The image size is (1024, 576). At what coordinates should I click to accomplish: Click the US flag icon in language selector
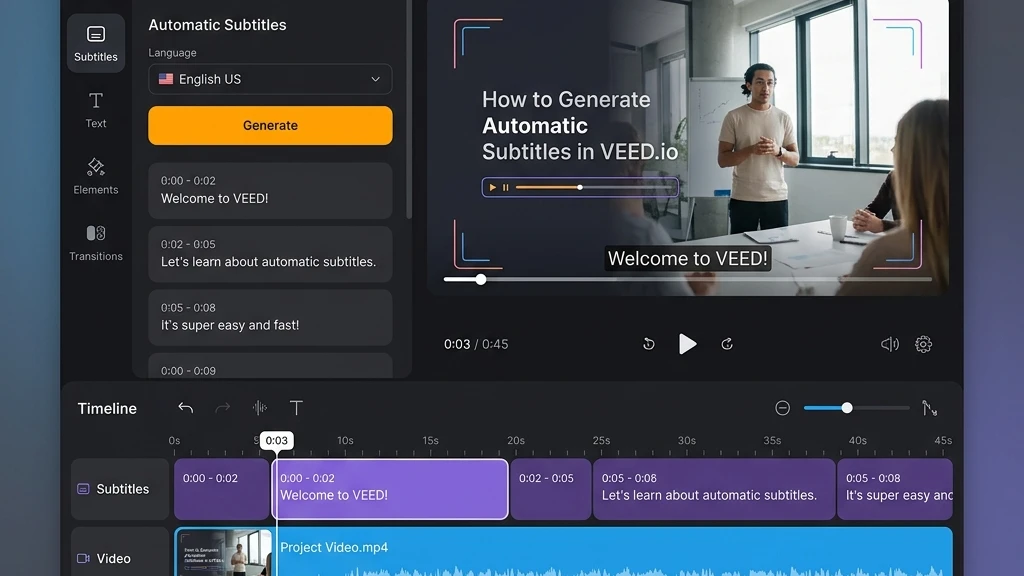point(166,79)
